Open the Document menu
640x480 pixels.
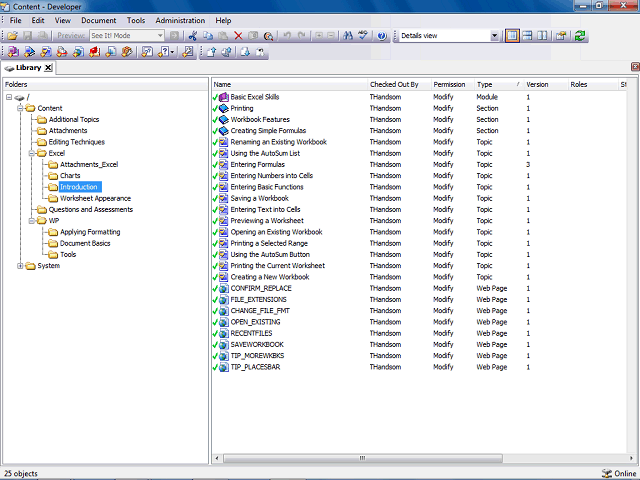click(98, 20)
